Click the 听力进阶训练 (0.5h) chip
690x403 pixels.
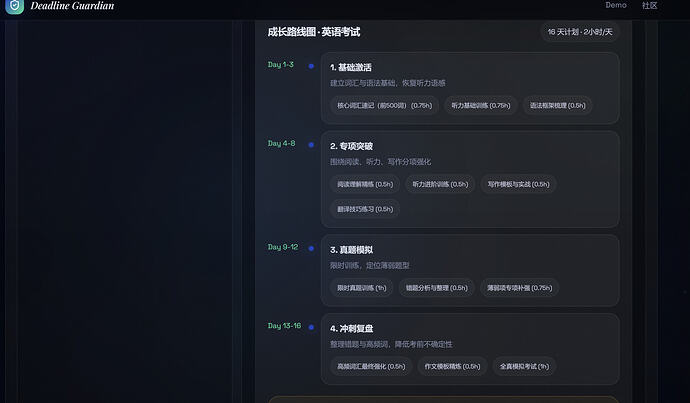(x=440, y=184)
